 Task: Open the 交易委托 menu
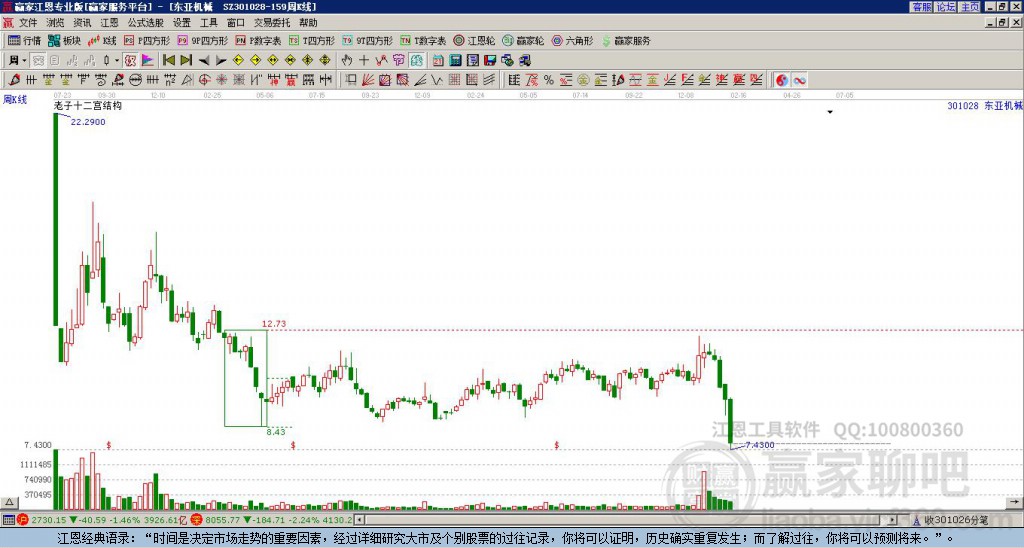(272, 23)
